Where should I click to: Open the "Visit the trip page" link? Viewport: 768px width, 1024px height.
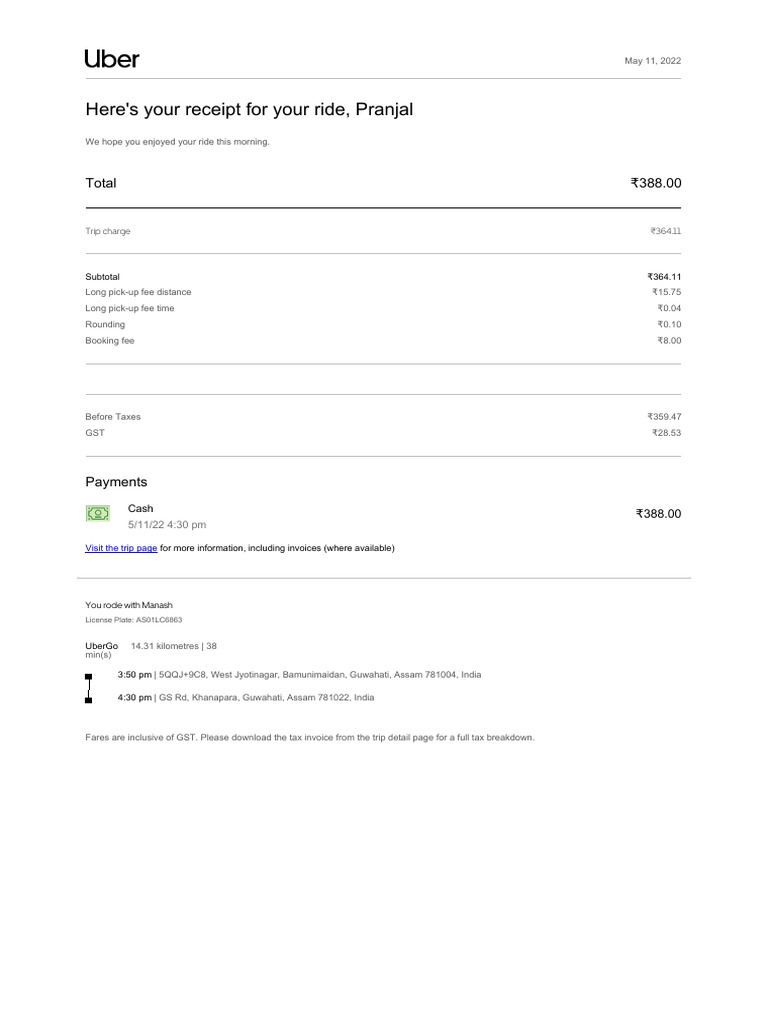tap(121, 548)
